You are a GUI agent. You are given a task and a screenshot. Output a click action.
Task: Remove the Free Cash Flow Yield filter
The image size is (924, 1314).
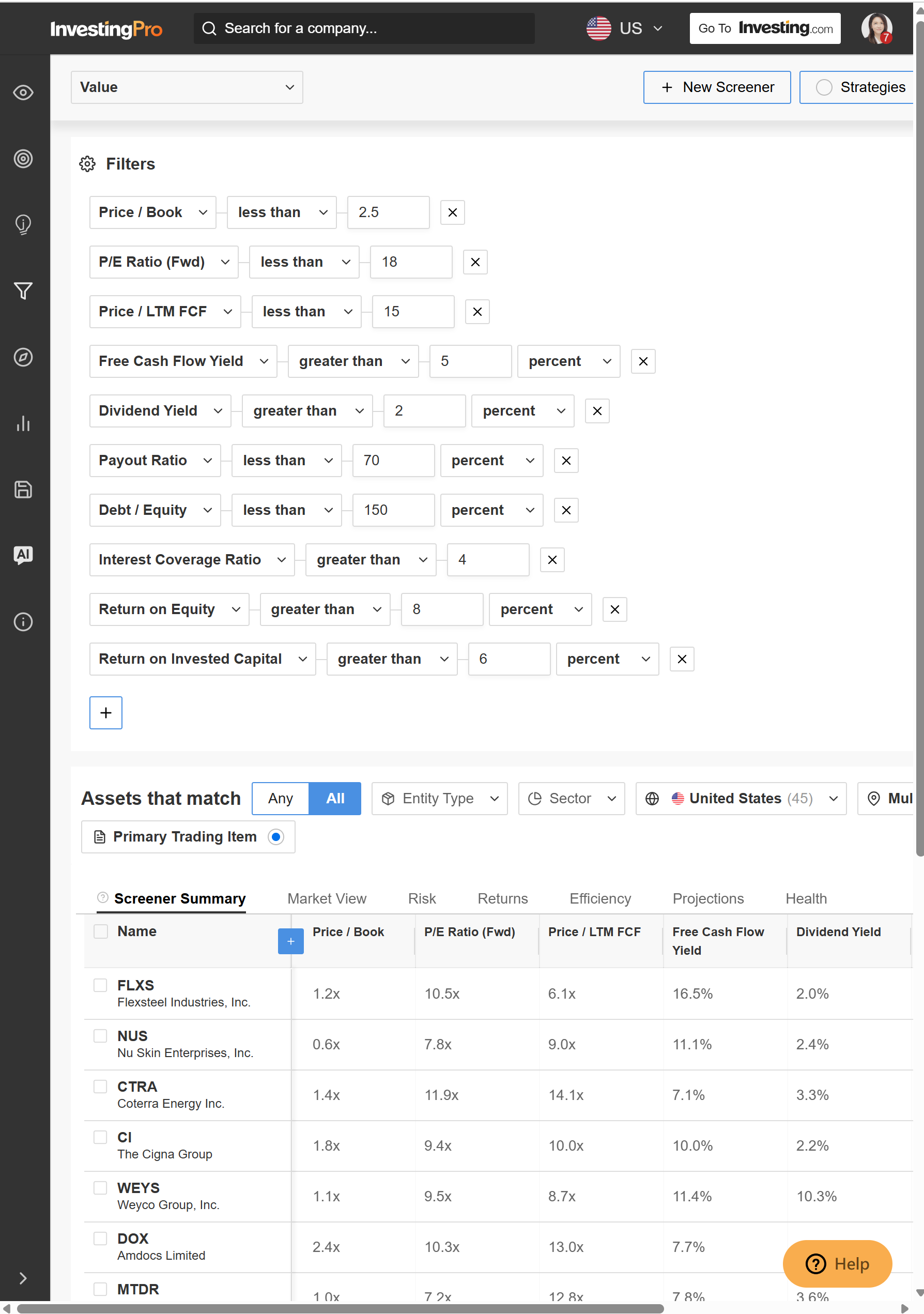pyautogui.click(x=643, y=362)
